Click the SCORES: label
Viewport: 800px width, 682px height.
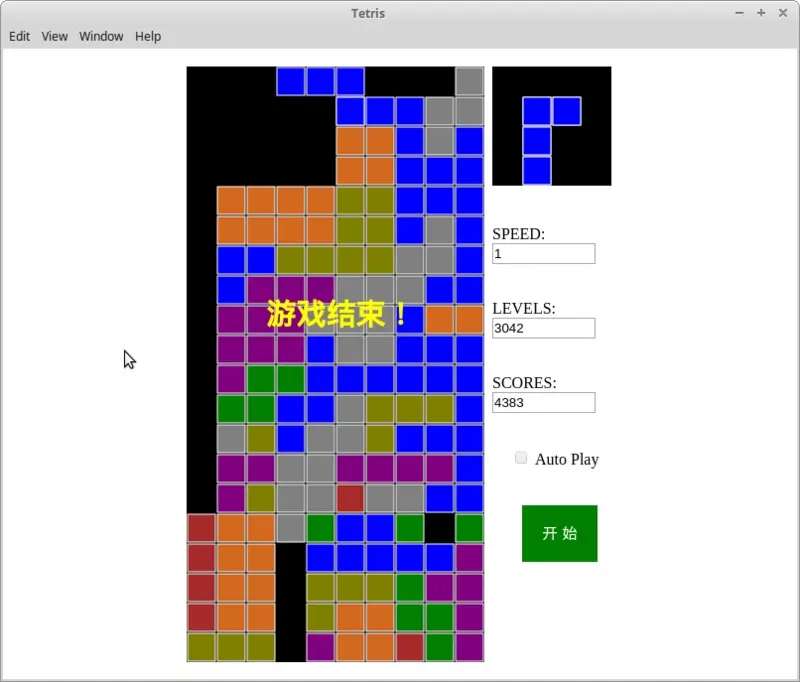click(x=524, y=383)
